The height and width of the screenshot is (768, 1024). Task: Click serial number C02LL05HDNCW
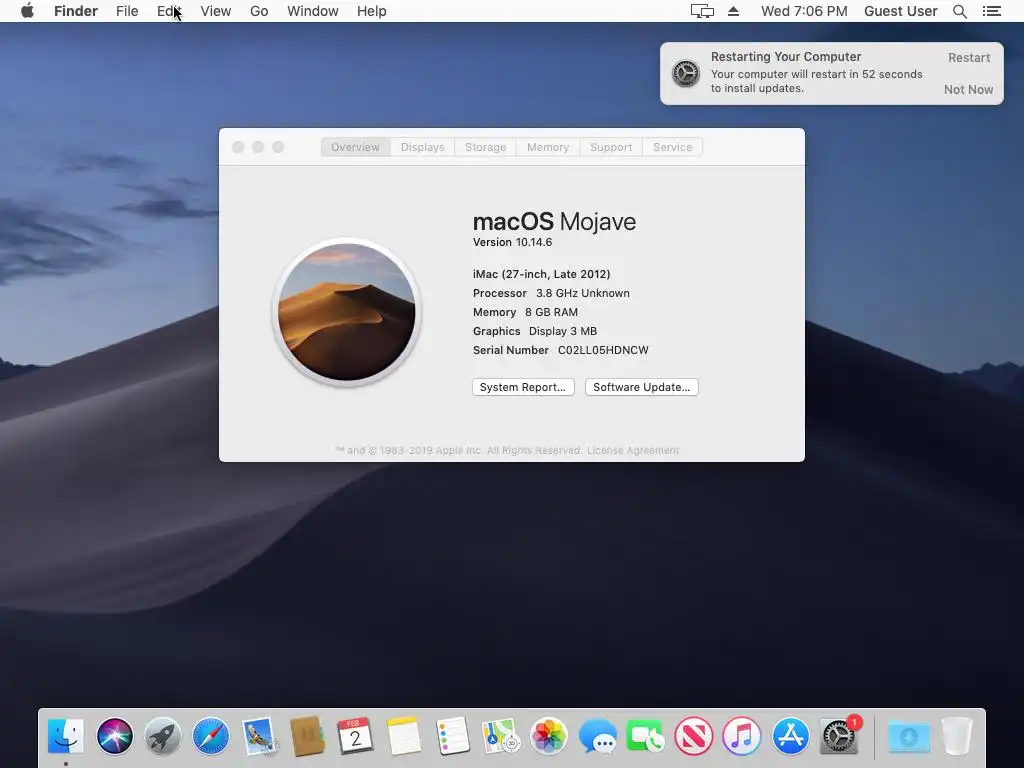coord(603,350)
